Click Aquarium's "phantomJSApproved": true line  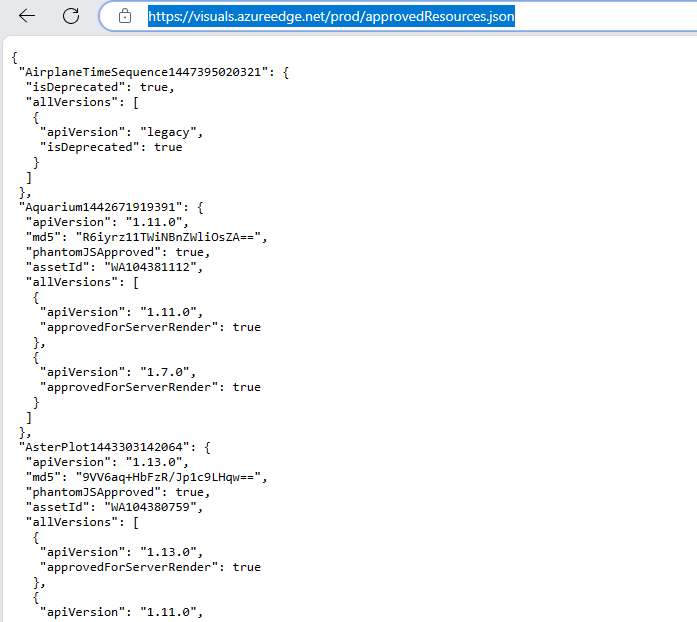point(118,252)
